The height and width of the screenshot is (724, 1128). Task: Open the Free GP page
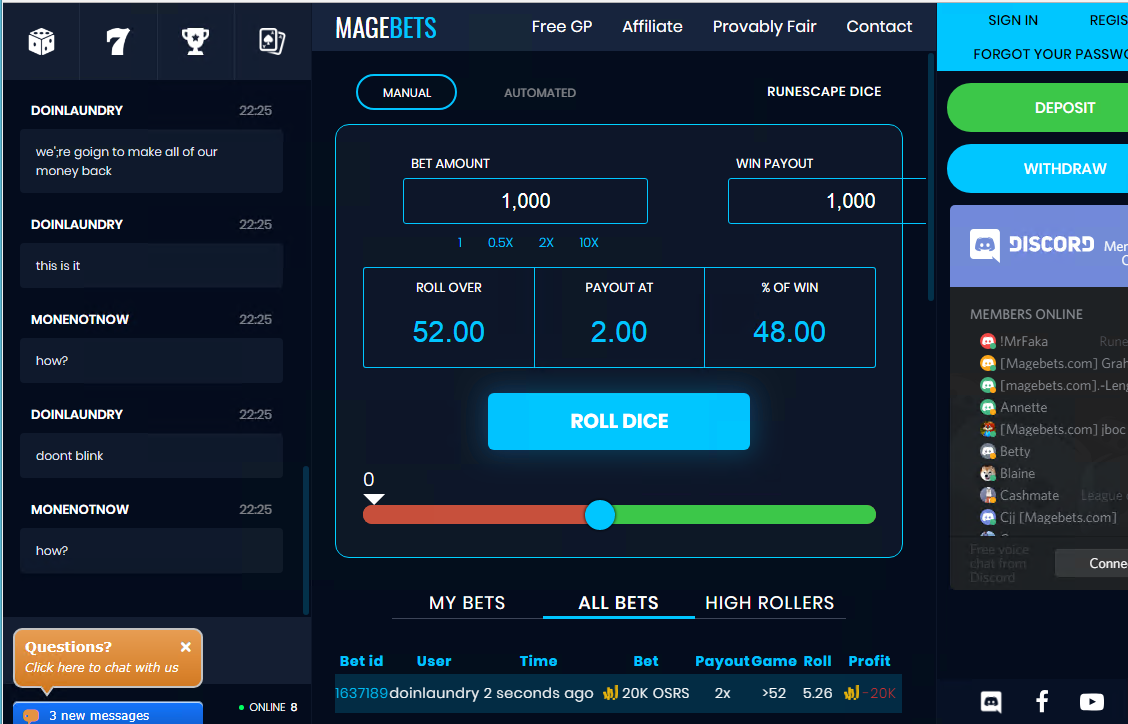(x=562, y=27)
